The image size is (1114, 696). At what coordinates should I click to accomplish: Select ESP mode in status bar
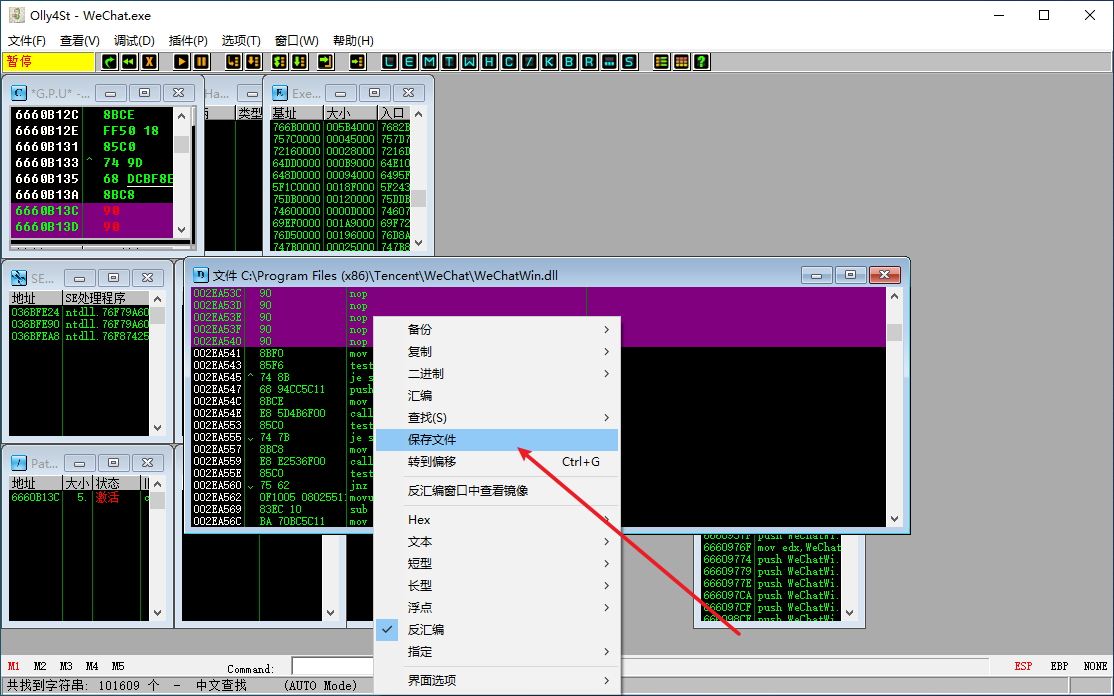(1023, 666)
